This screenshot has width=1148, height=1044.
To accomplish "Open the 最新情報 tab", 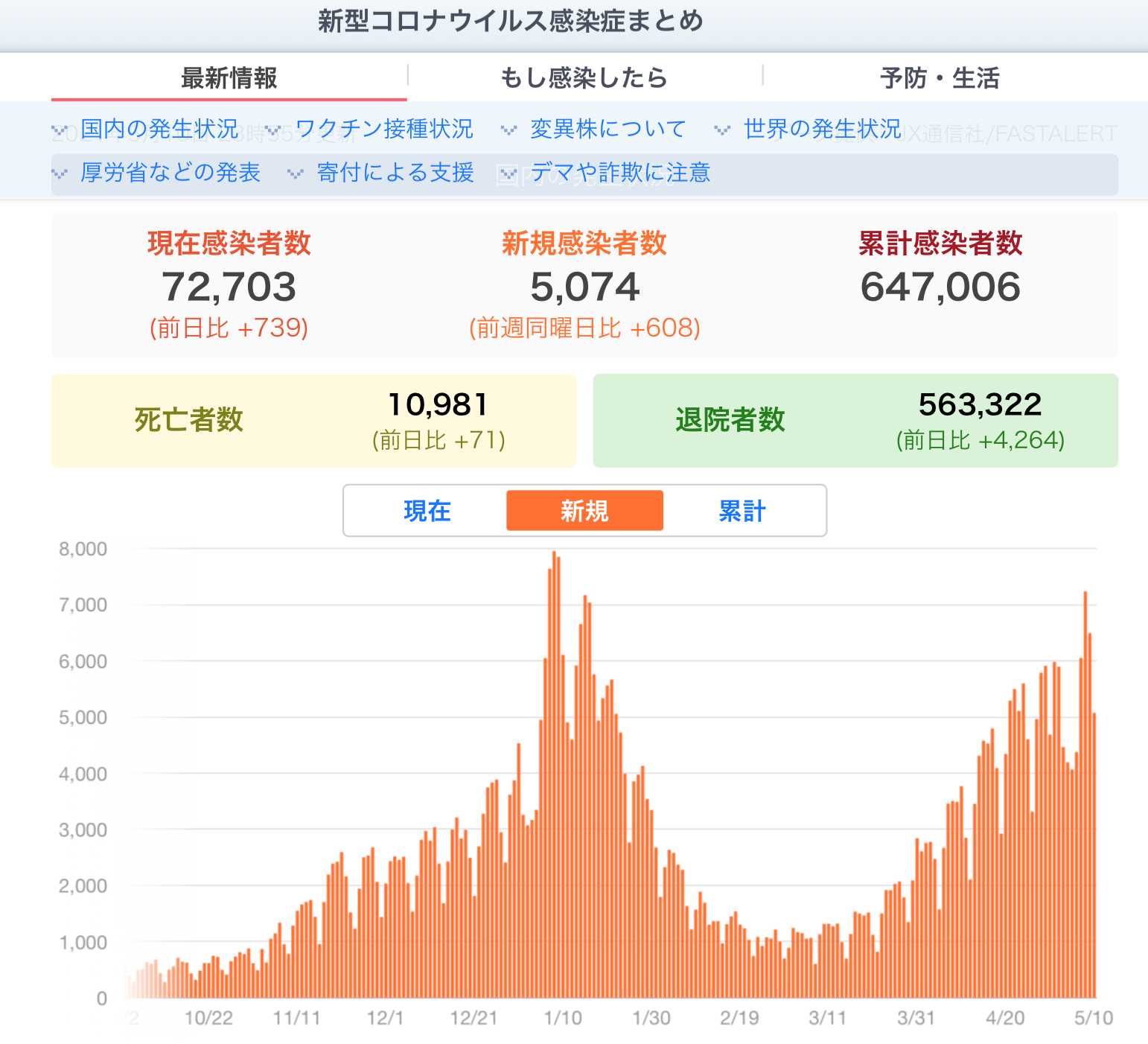I will click(229, 77).
